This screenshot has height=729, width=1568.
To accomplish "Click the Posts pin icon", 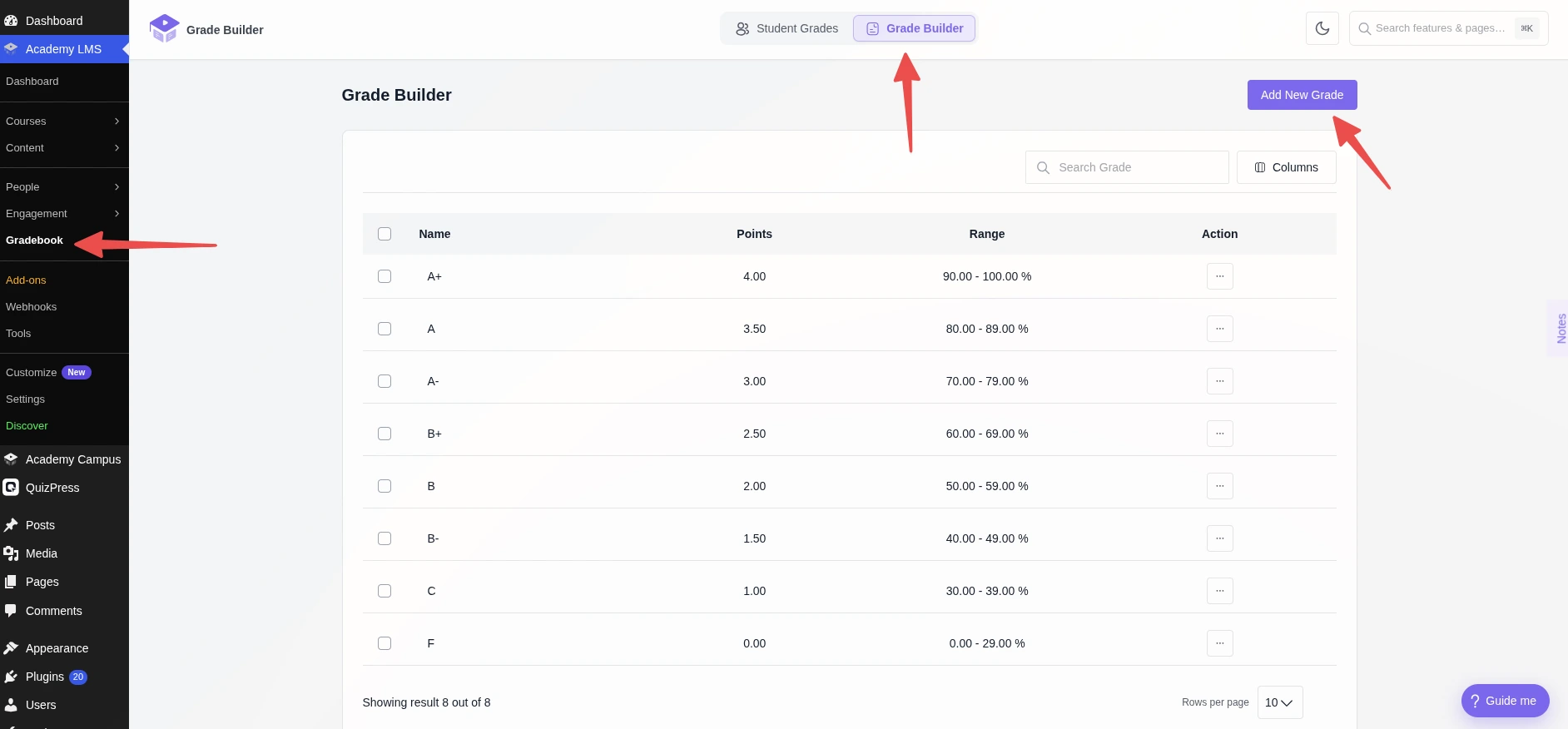I will pos(11,525).
